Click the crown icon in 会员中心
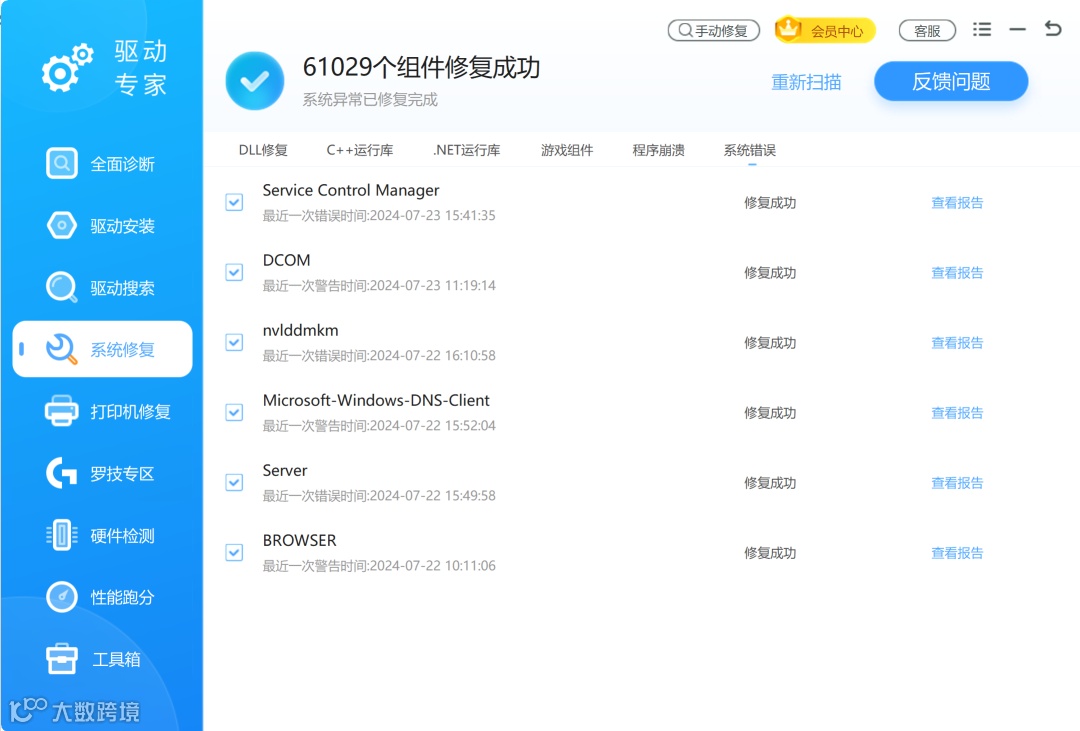 click(x=789, y=29)
